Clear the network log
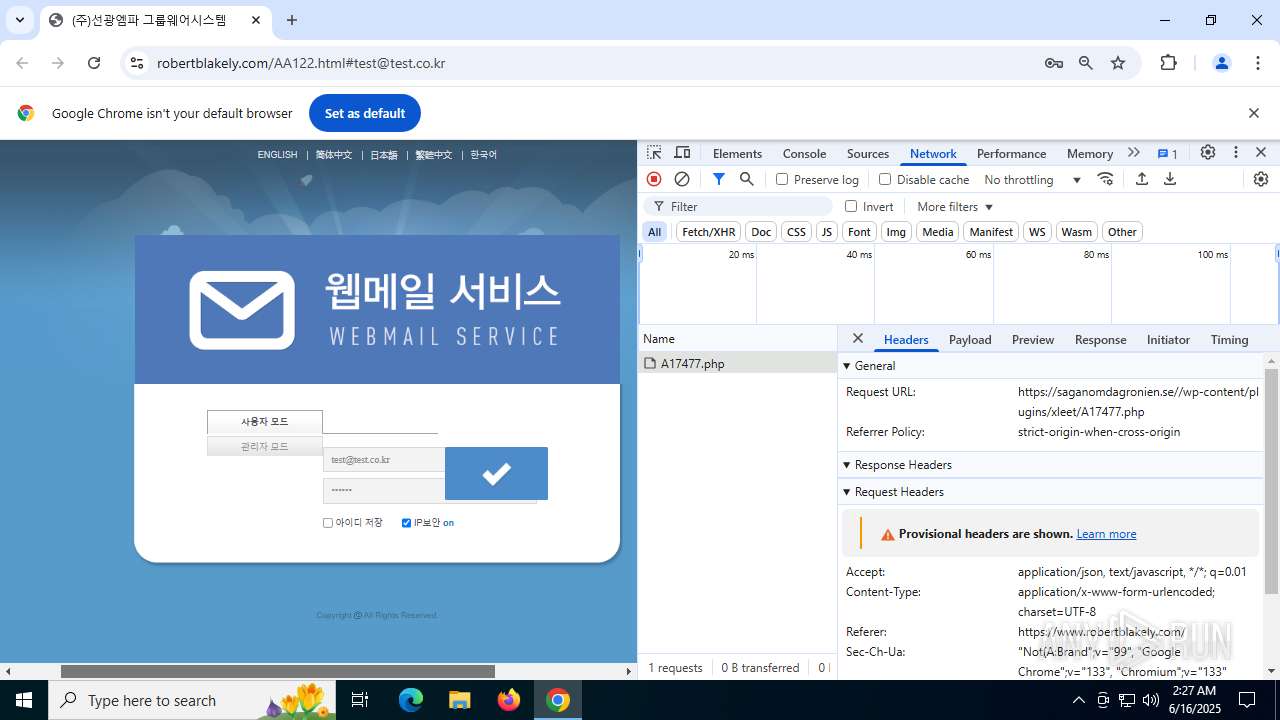The width and height of the screenshot is (1280, 720). pos(682,179)
